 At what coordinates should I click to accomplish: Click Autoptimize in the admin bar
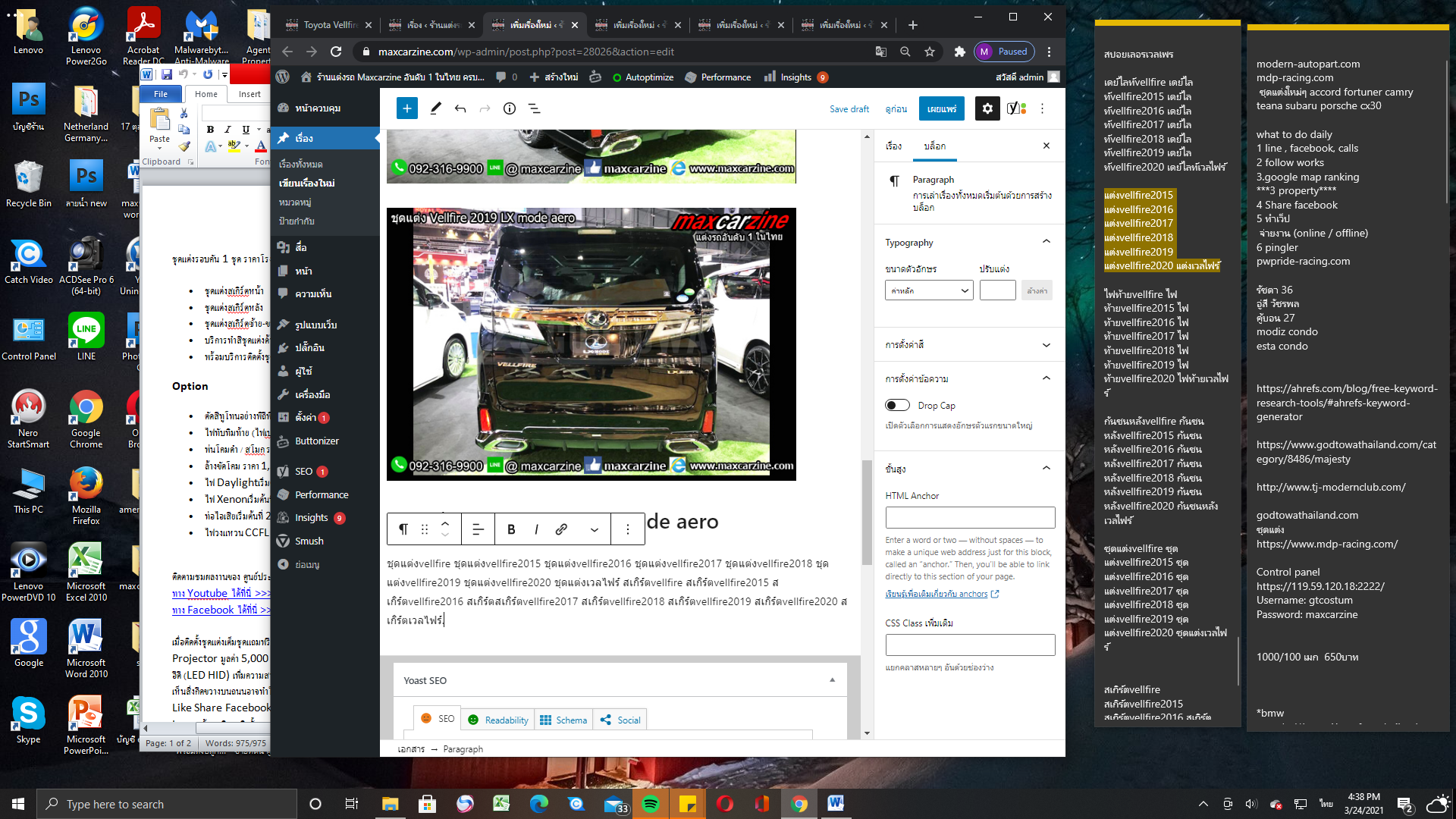click(642, 77)
